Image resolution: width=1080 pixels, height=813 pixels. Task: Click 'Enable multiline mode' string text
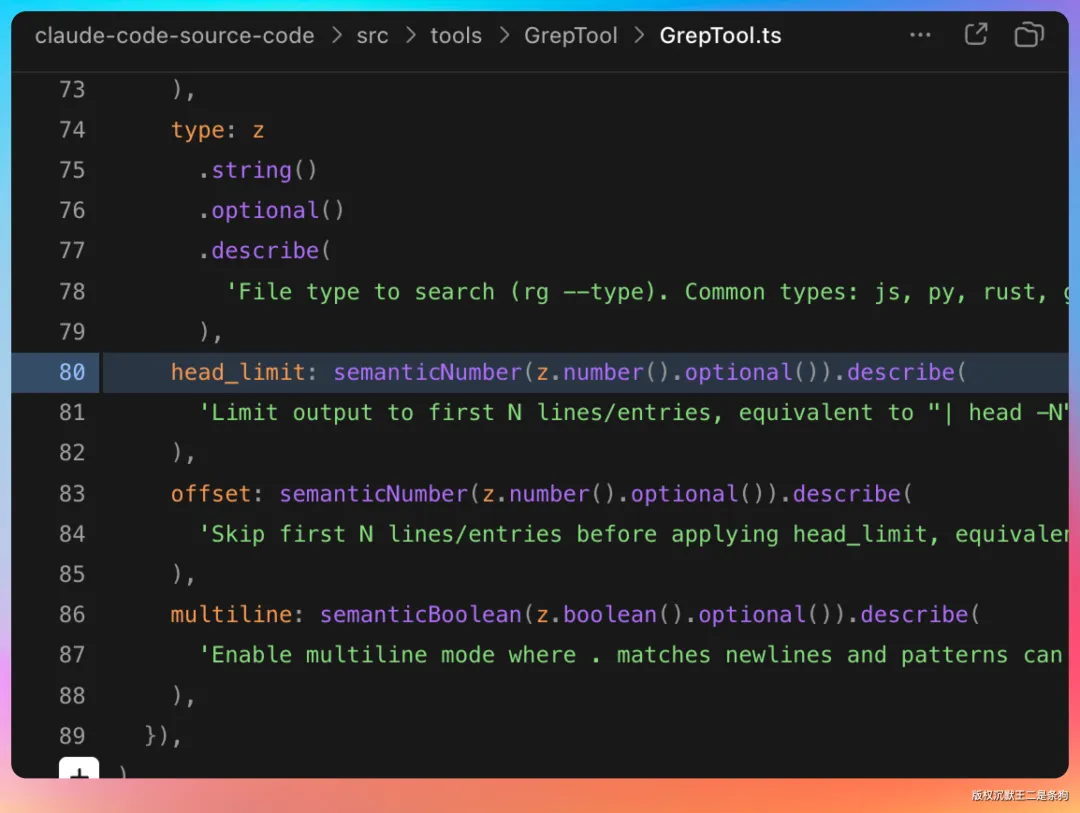point(353,655)
